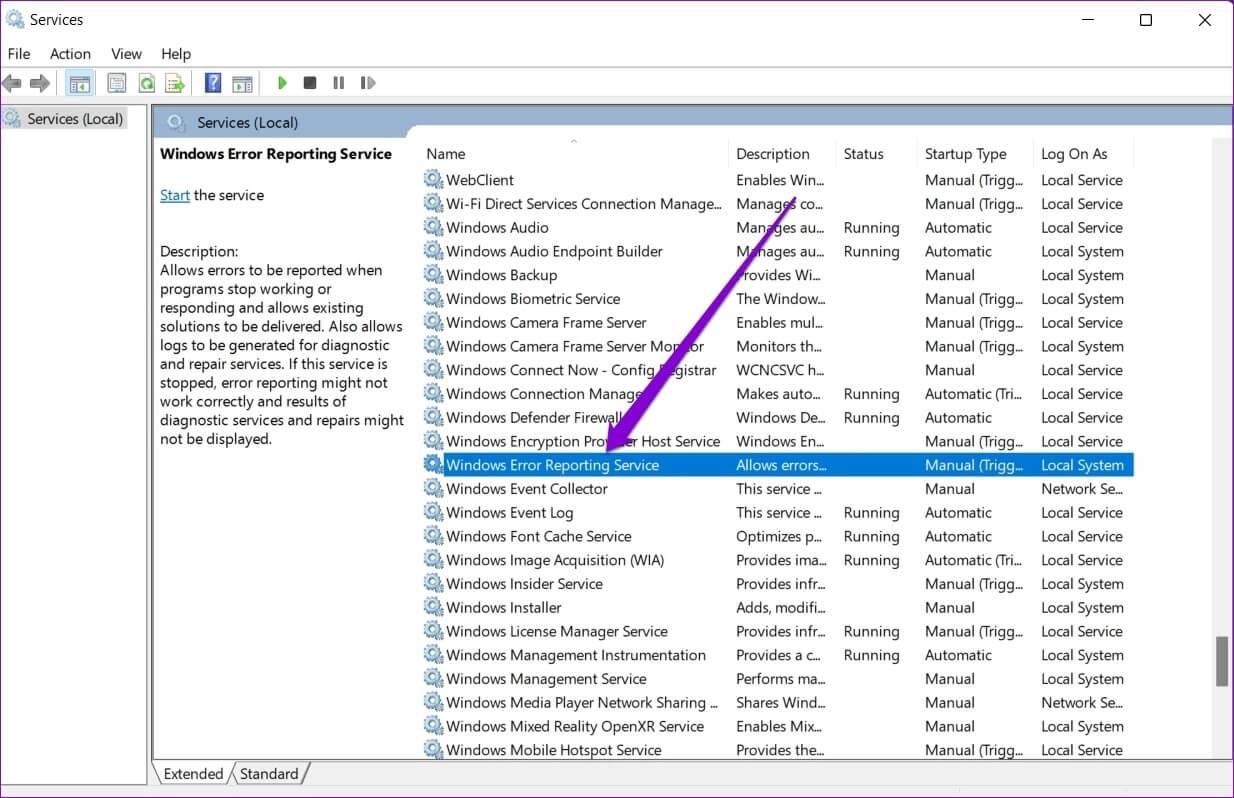Click the Forward arrow in the toolbar
1234x798 pixels.
click(40, 83)
